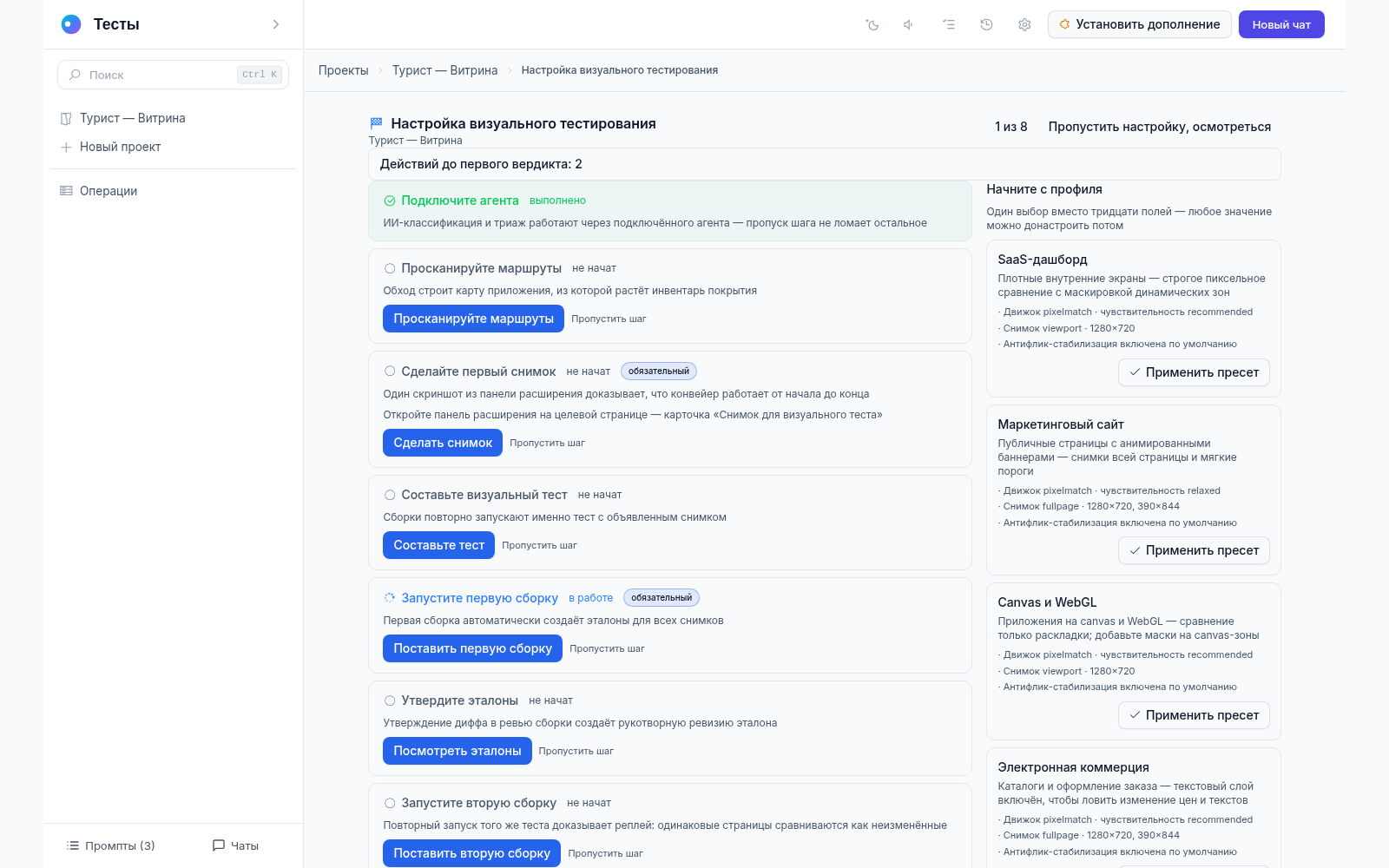
Task: Open the history clock icon
Action: (986, 24)
